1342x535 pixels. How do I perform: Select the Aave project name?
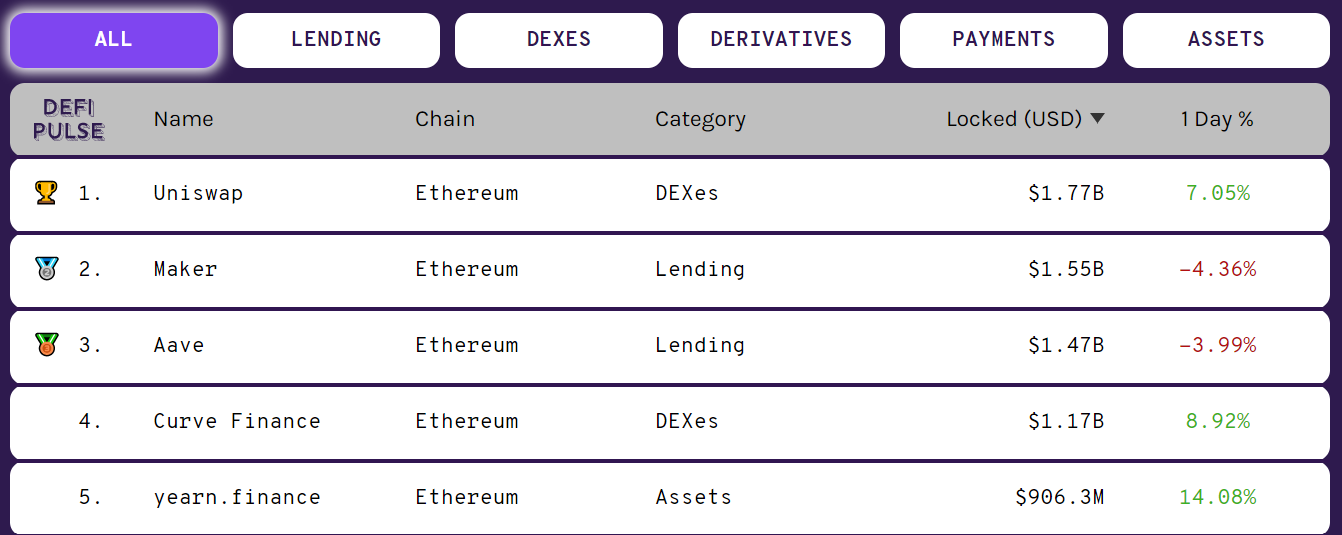point(179,345)
